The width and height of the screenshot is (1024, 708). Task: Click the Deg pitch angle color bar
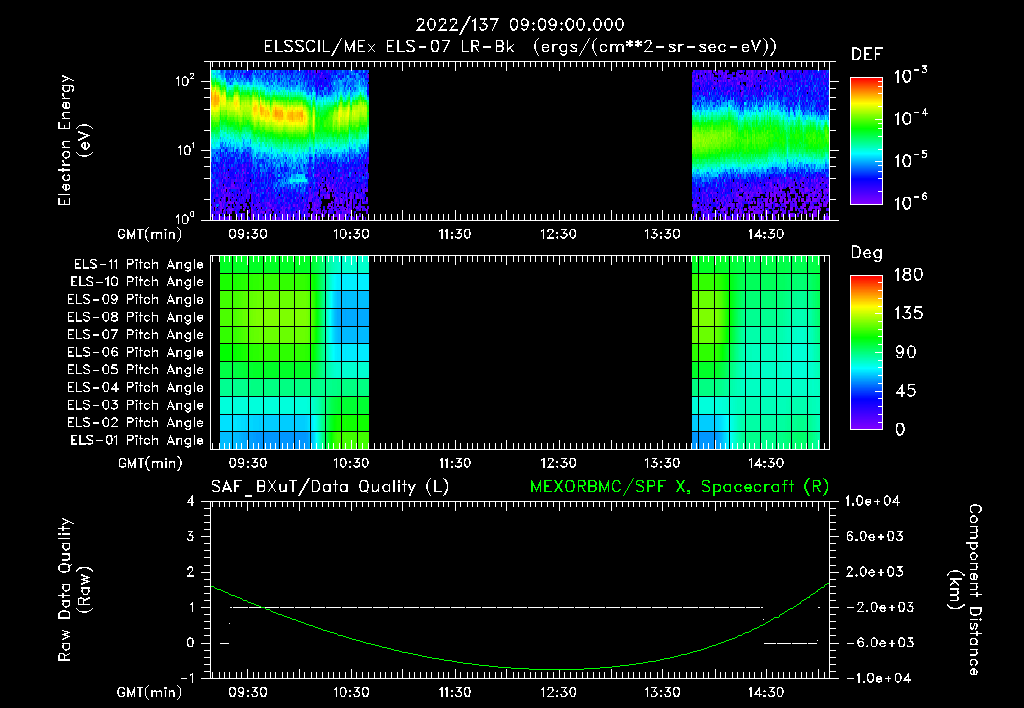pyautogui.click(x=866, y=353)
